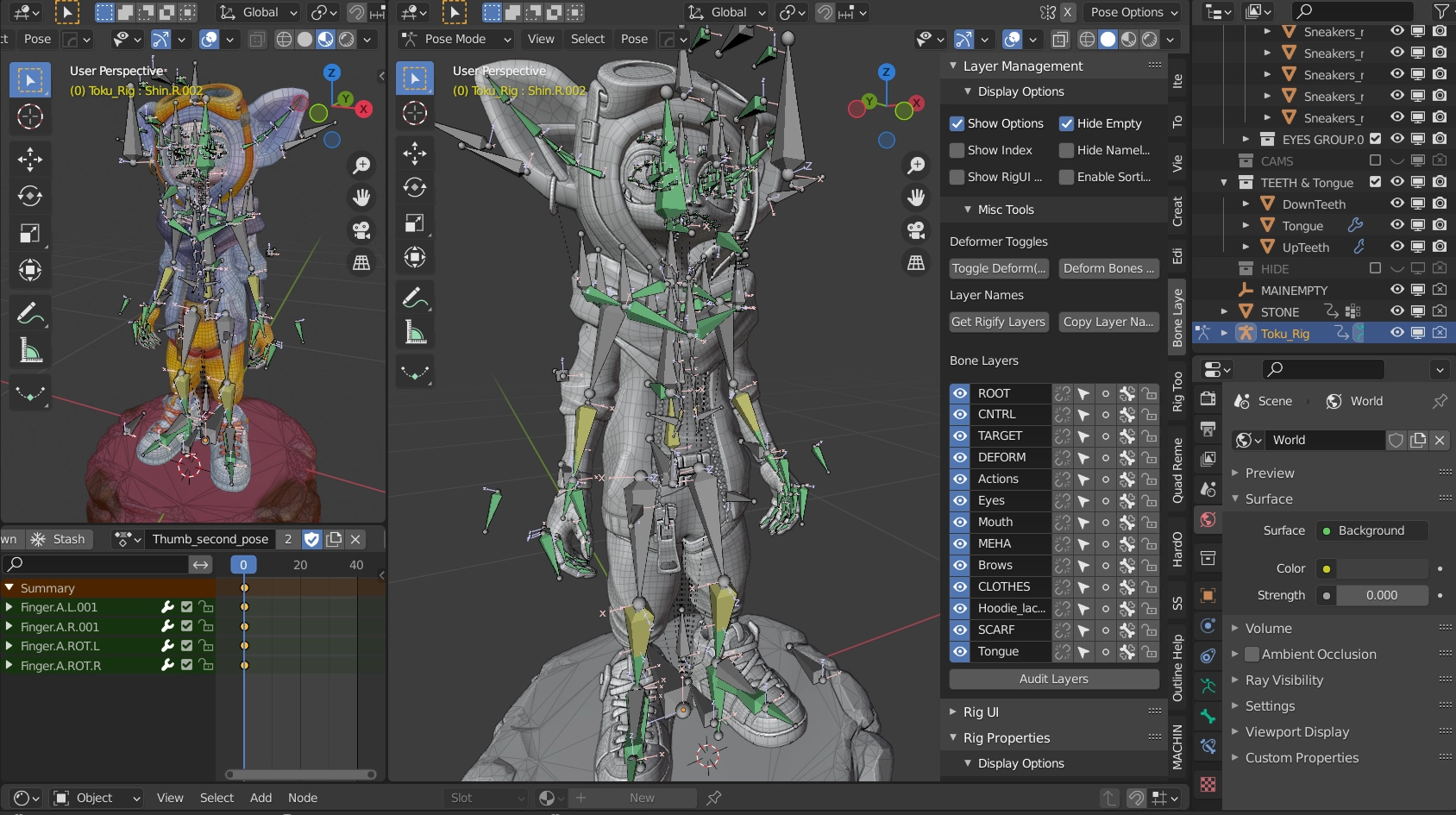The image size is (1456, 815).
Task: Toggle camera view in middle viewport
Action: [x=916, y=230]
